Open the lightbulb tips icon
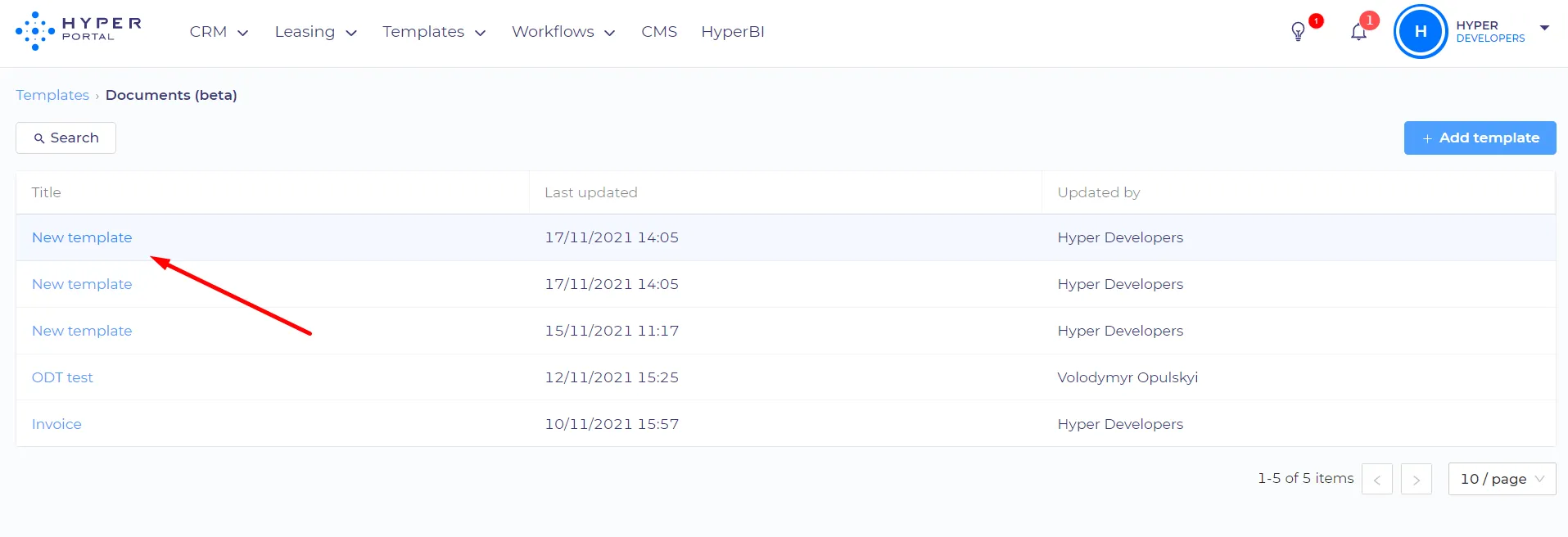This screenshot has width=1568, height=537. (x=1298, y=32)
